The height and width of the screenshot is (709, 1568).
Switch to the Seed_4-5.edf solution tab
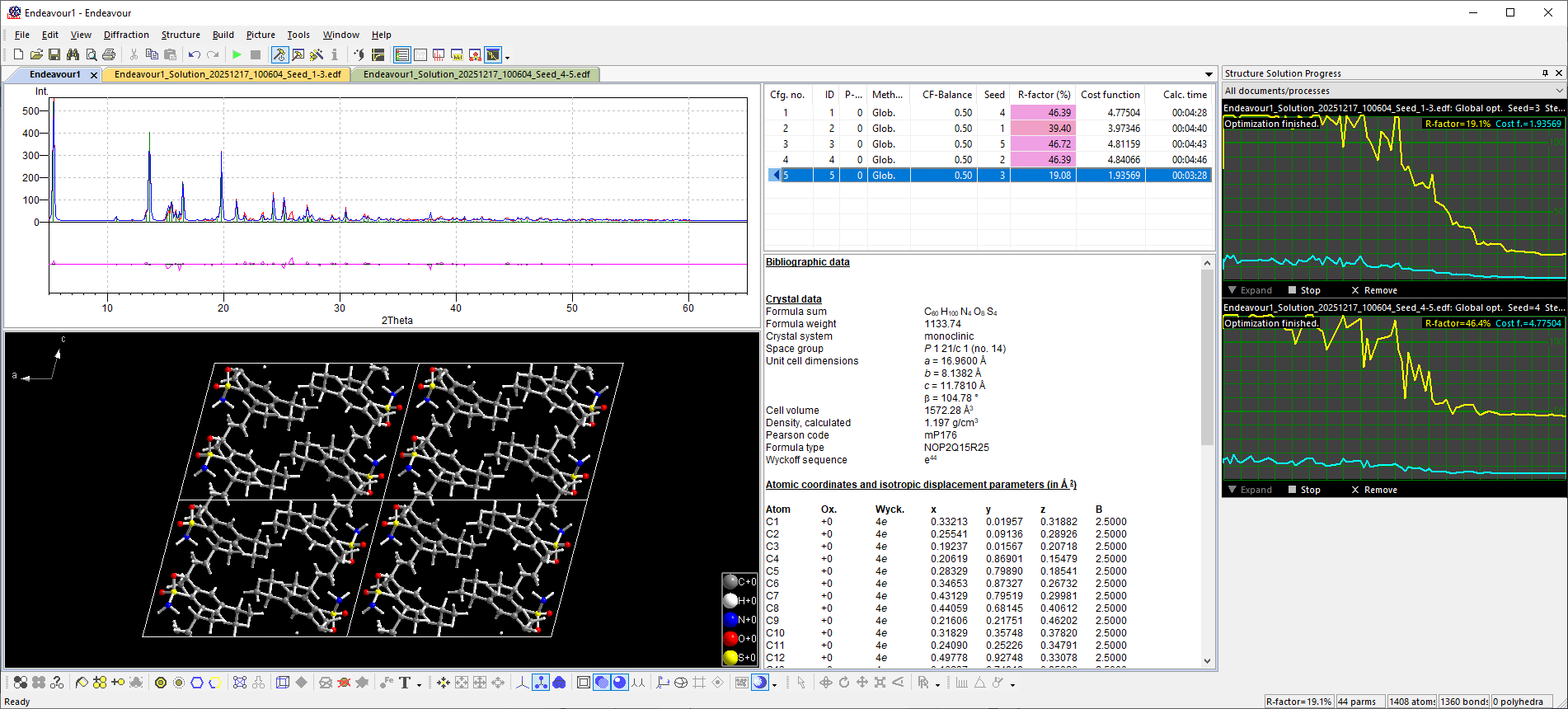(476, 74)
